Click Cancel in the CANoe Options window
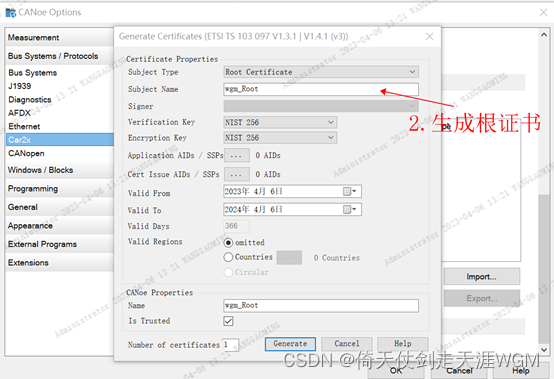The height and width of the screenshot is (379, 554). pyautogui.click(x=459, y=370)
